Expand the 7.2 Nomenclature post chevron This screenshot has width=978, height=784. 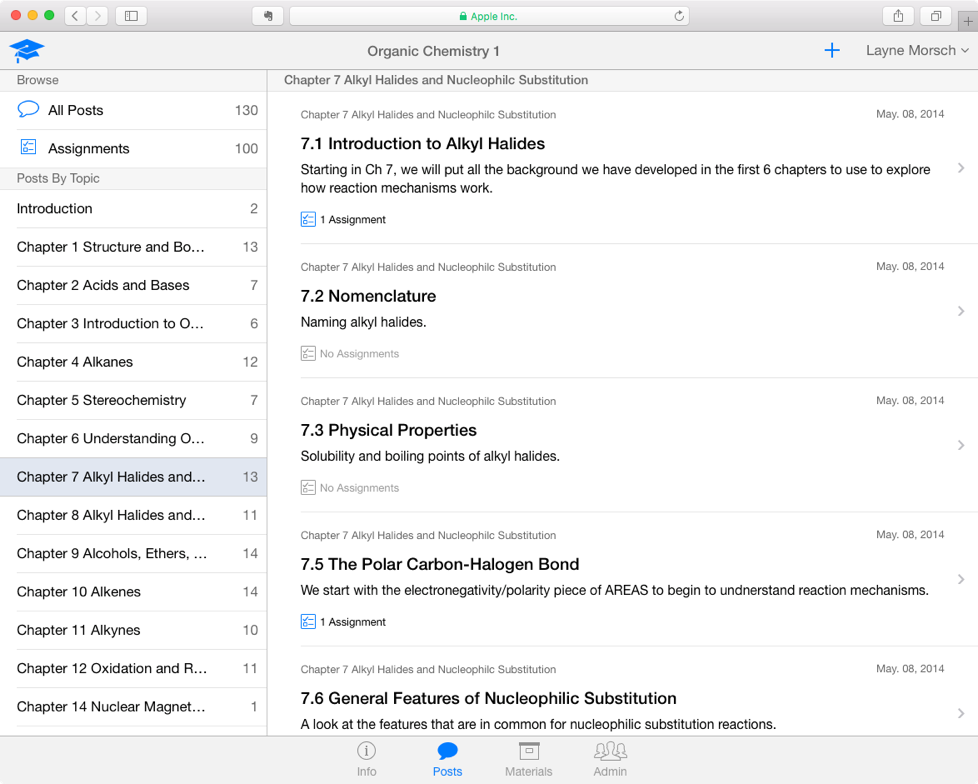click(960, 311)
